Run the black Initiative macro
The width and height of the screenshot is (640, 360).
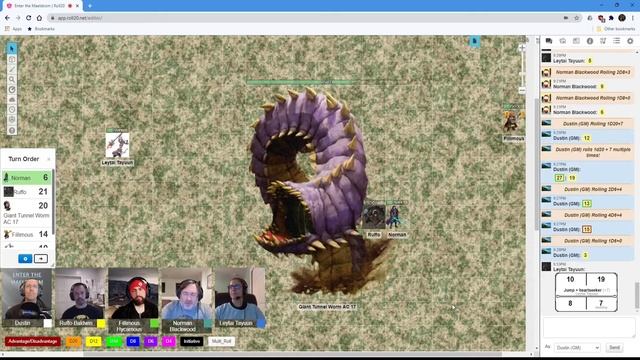coord(191,341)
